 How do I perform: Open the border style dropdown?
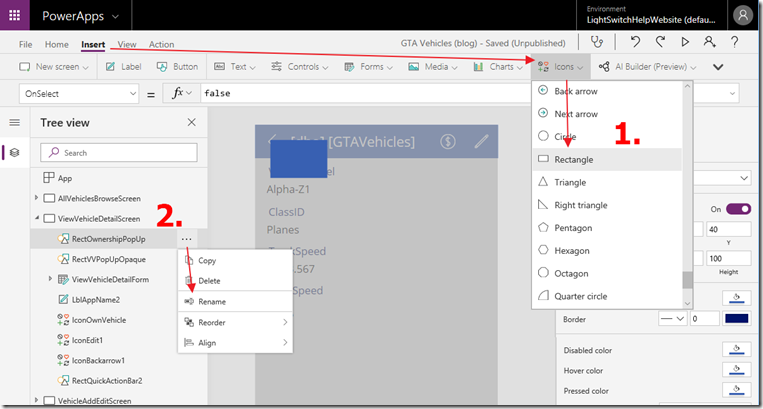click(x=672, y=319)
